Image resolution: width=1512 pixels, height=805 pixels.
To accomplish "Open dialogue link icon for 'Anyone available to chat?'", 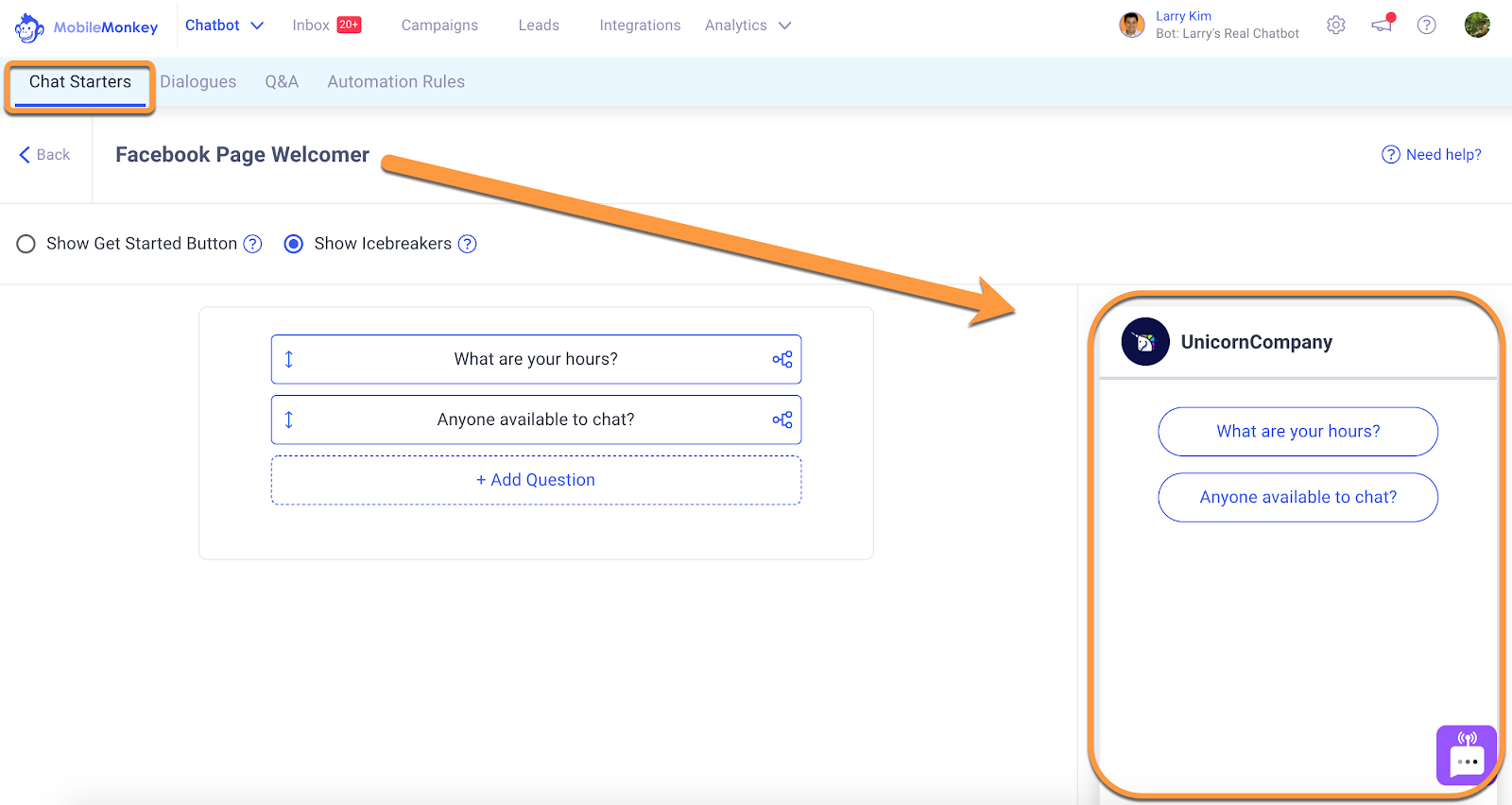I will 782,420.
